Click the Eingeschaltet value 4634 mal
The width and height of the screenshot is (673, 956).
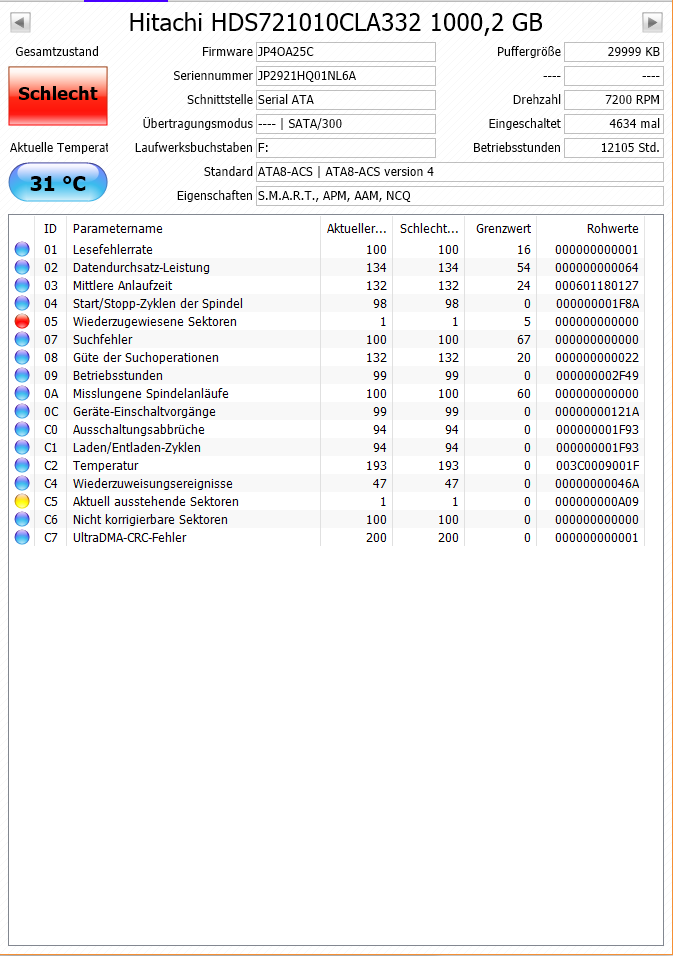pyautogui.click(x=614, y=124)
